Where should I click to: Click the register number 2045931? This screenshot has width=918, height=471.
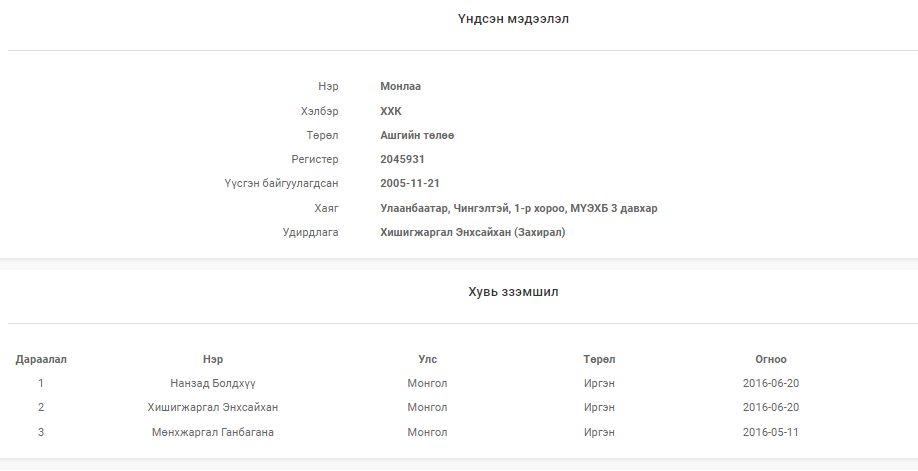tap(402, 159)
